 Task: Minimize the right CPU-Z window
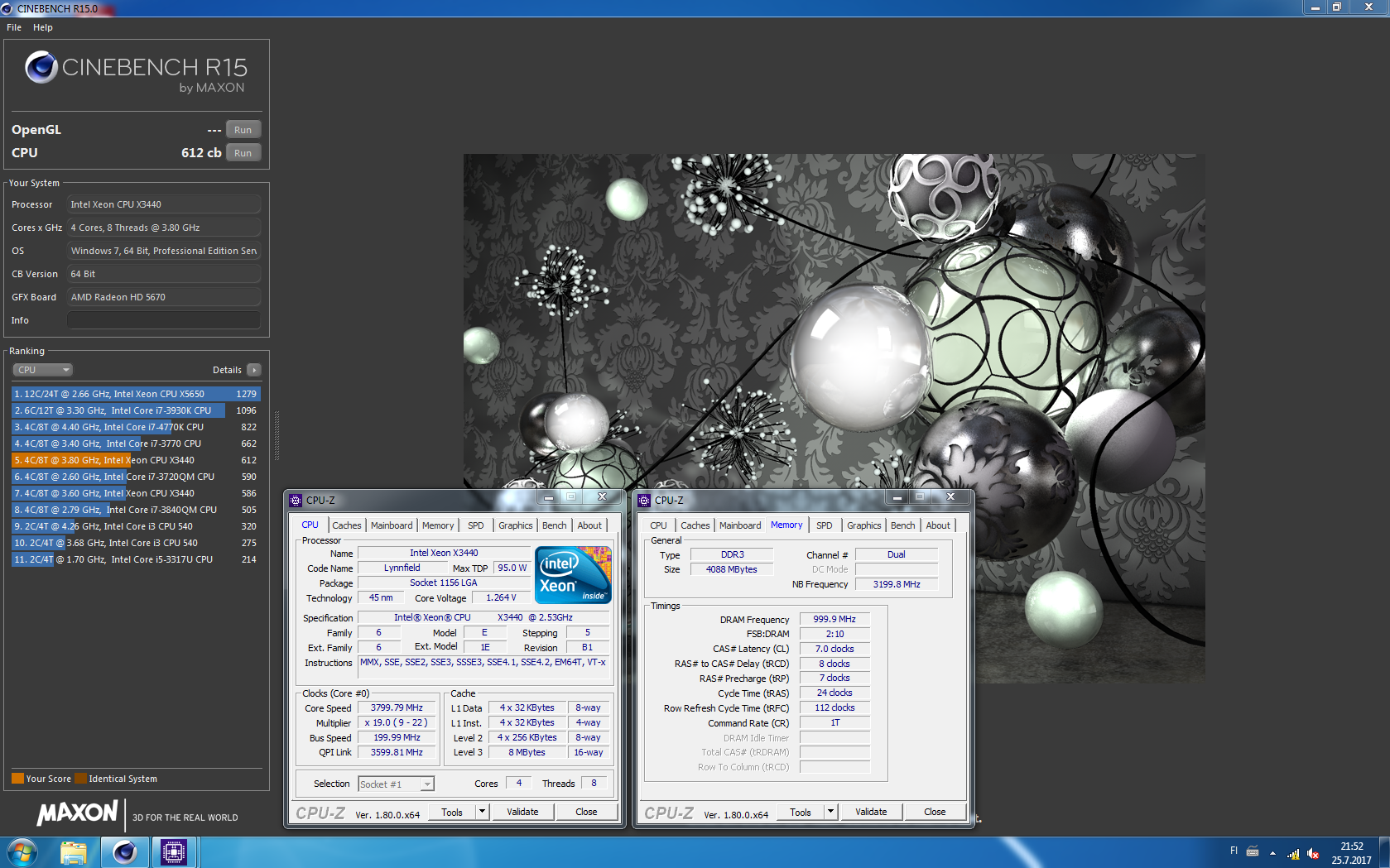click(x=897, y=497)
